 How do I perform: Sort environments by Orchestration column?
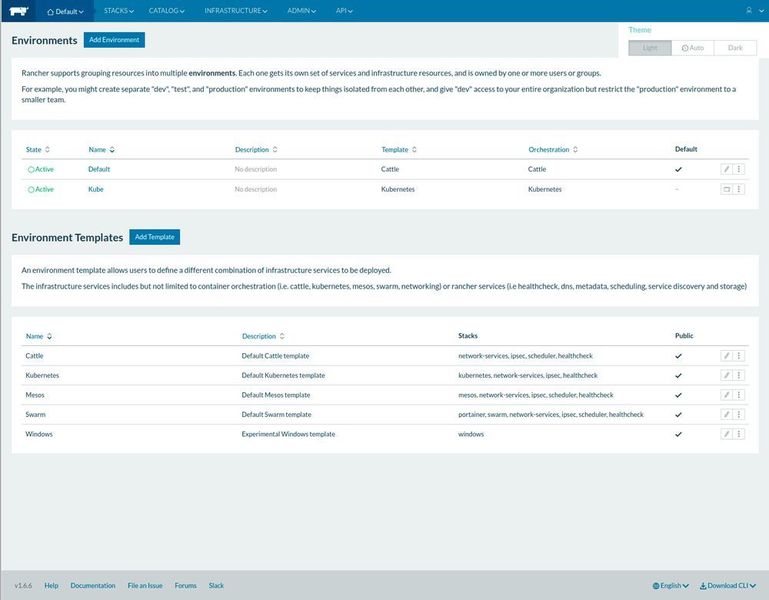[x=553, y=150]
